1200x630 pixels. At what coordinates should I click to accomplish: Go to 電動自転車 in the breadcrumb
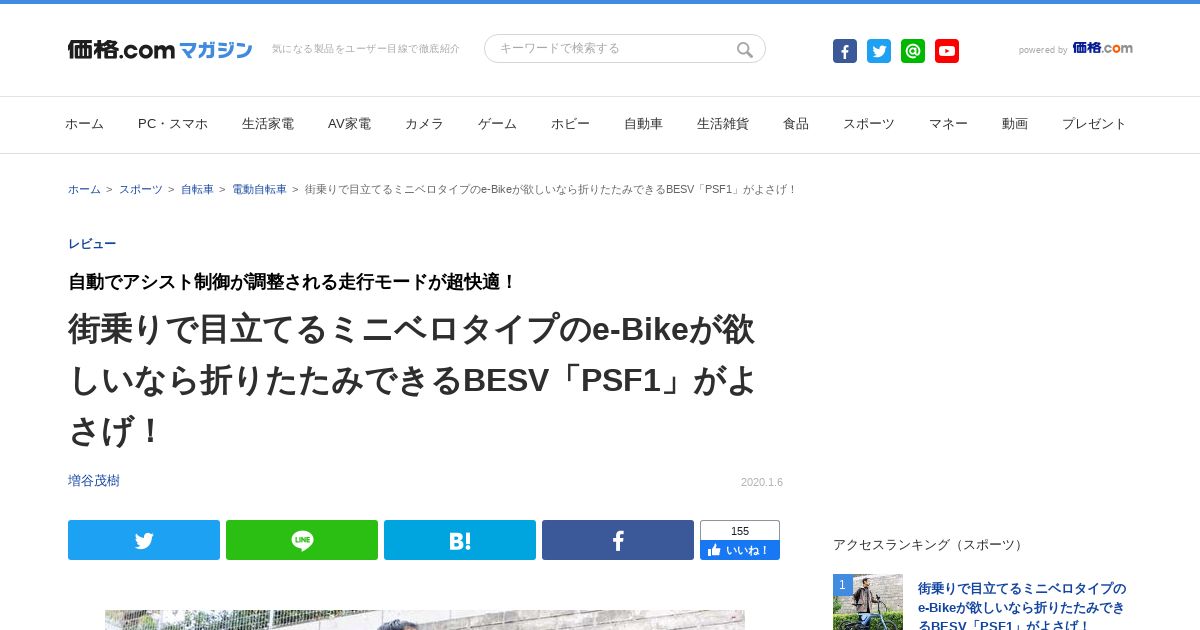(x=259, y=189)
